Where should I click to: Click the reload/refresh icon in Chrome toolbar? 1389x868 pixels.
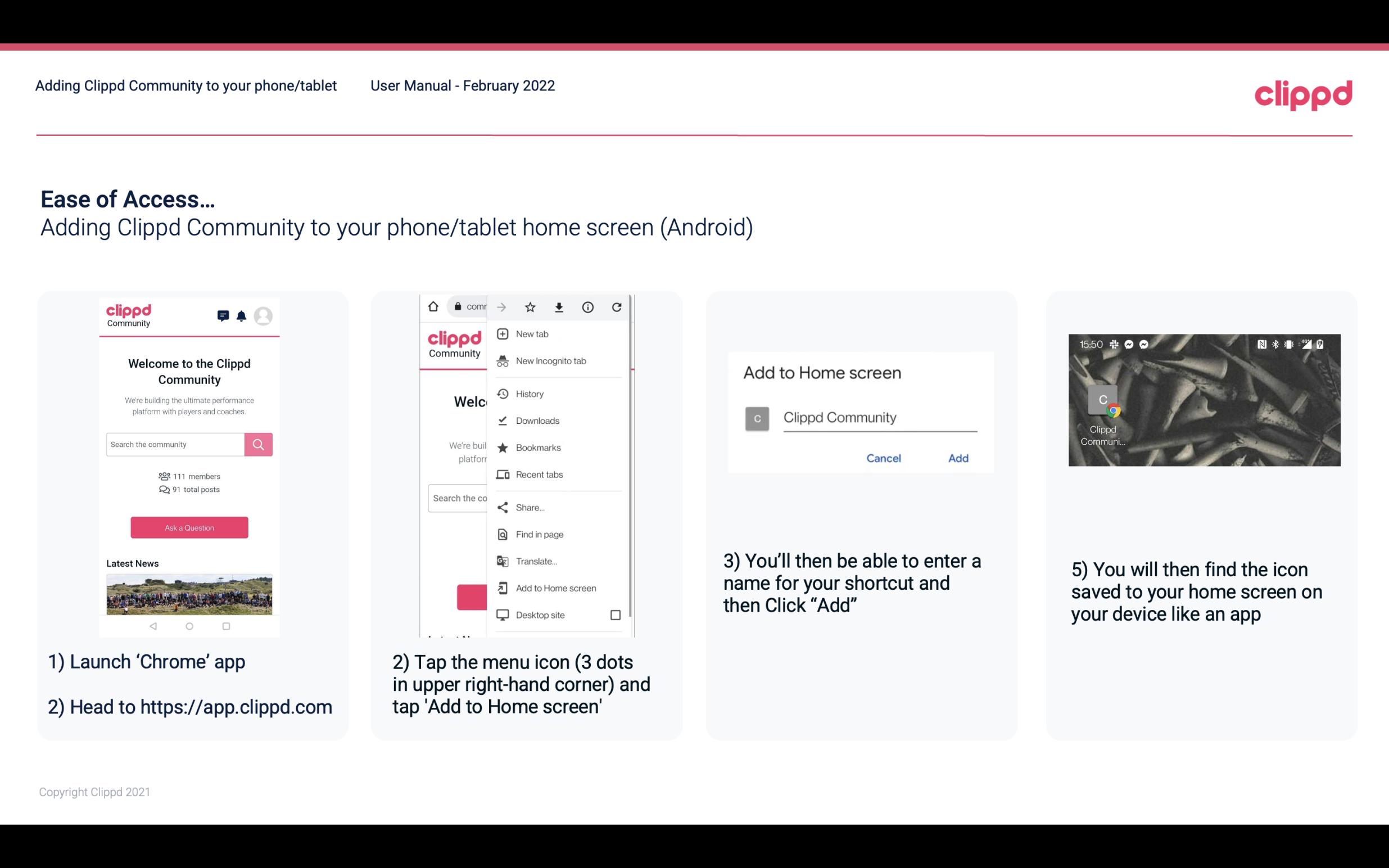pos(617,306)
